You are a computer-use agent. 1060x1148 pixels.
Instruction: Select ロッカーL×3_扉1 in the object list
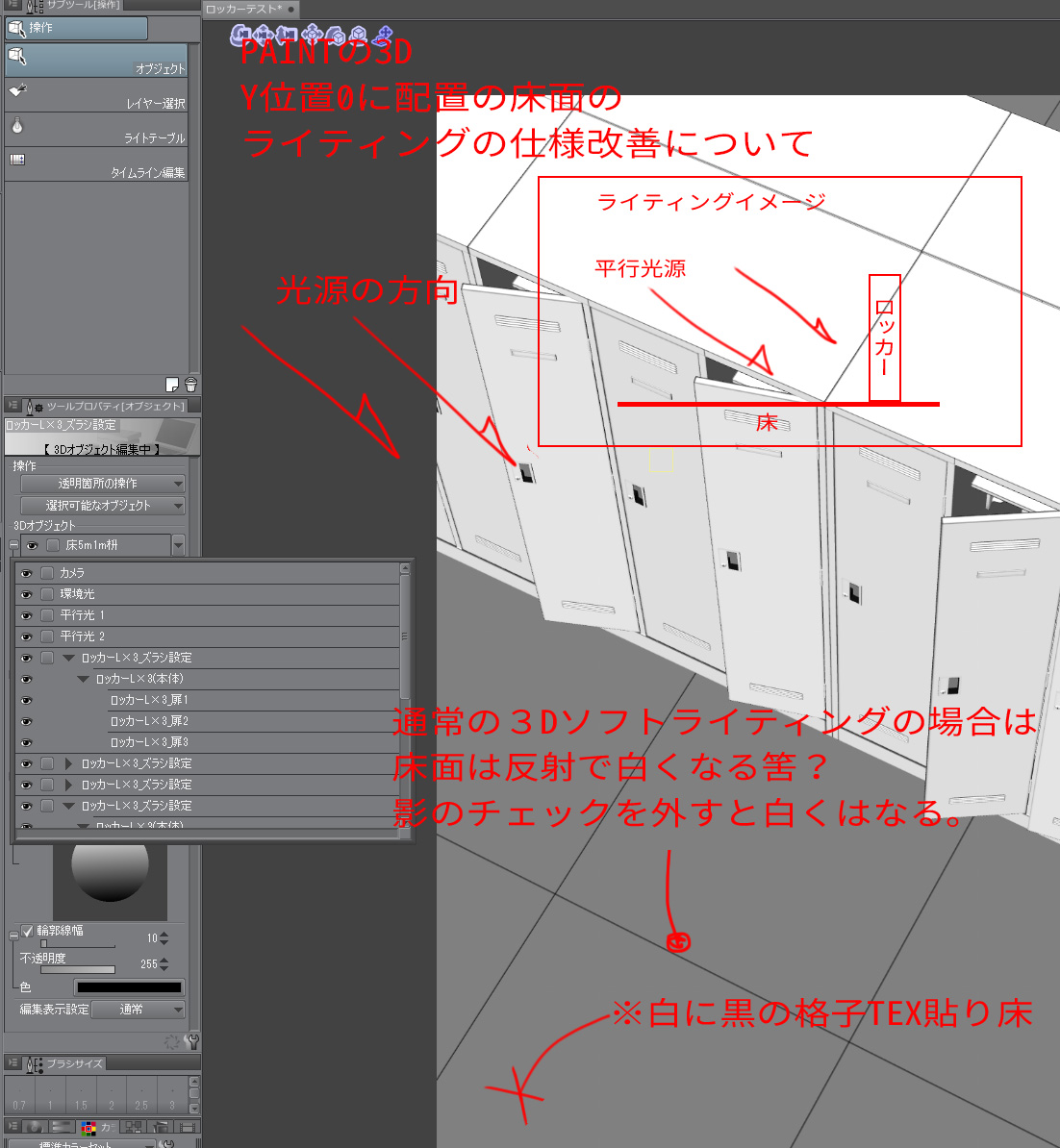(149, 700)
